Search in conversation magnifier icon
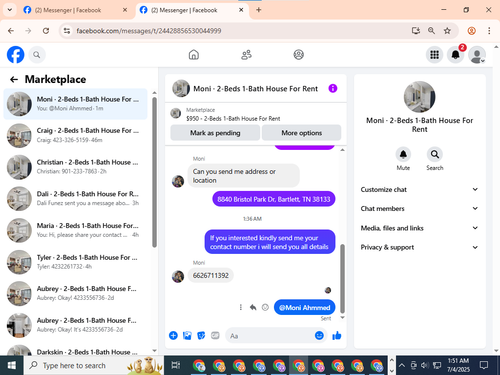This screenshot has height=375, width=500. tap(435, 154)
